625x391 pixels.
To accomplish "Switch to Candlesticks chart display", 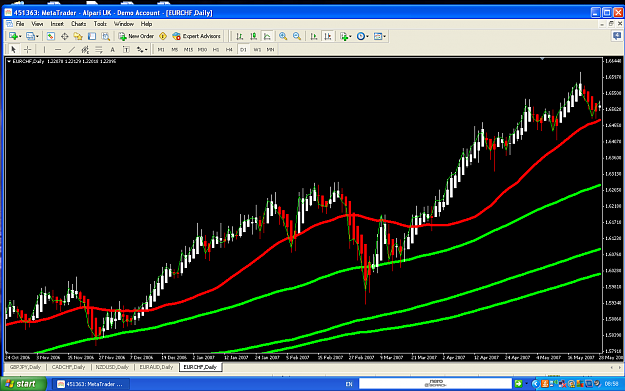I will click(x=254, y=36).
